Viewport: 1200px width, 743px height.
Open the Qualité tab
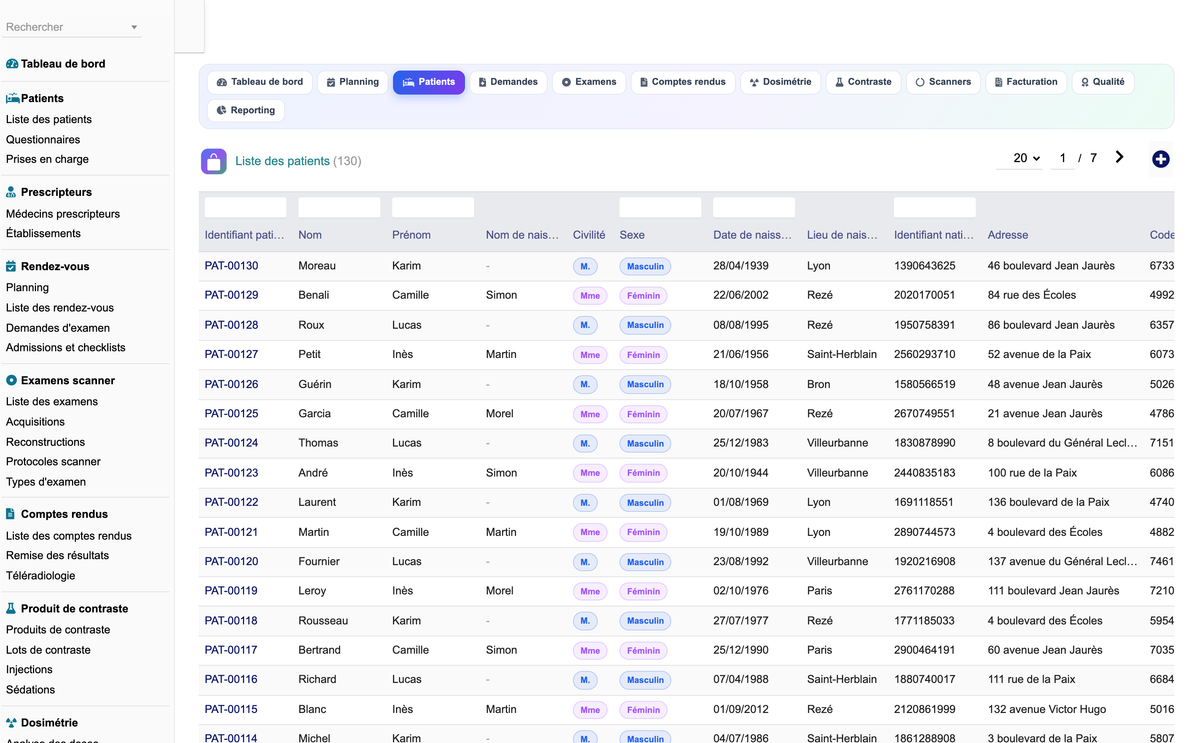tap(1102, 82)
